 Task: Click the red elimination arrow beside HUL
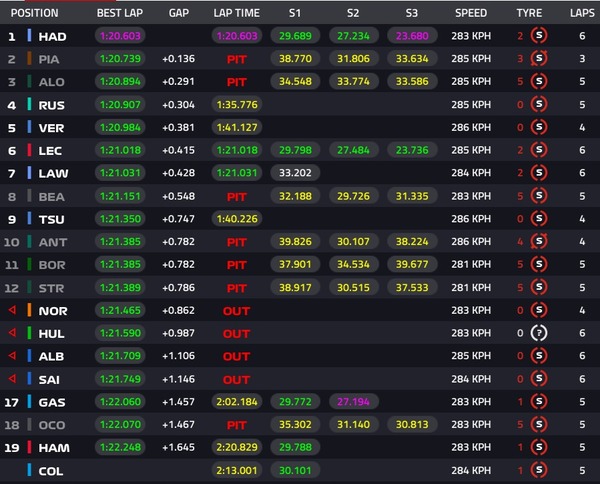coord(12,333)
